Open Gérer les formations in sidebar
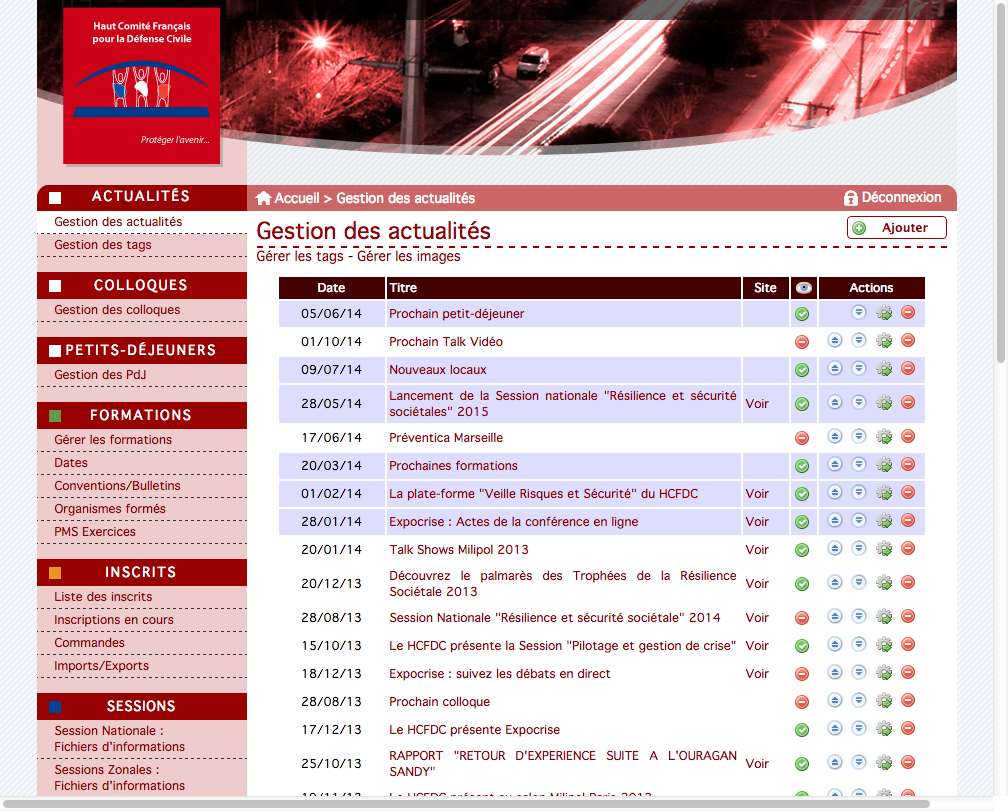The height and width of the screenshot is (811, 1008). pos(113,440)
